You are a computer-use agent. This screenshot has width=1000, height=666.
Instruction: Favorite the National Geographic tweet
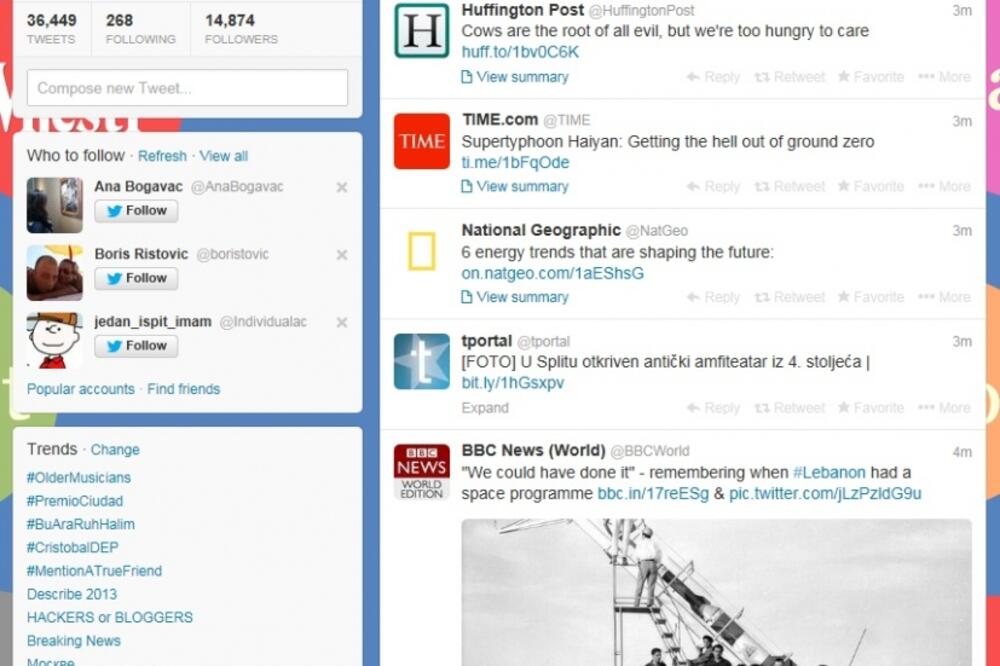tap(870, 296)
